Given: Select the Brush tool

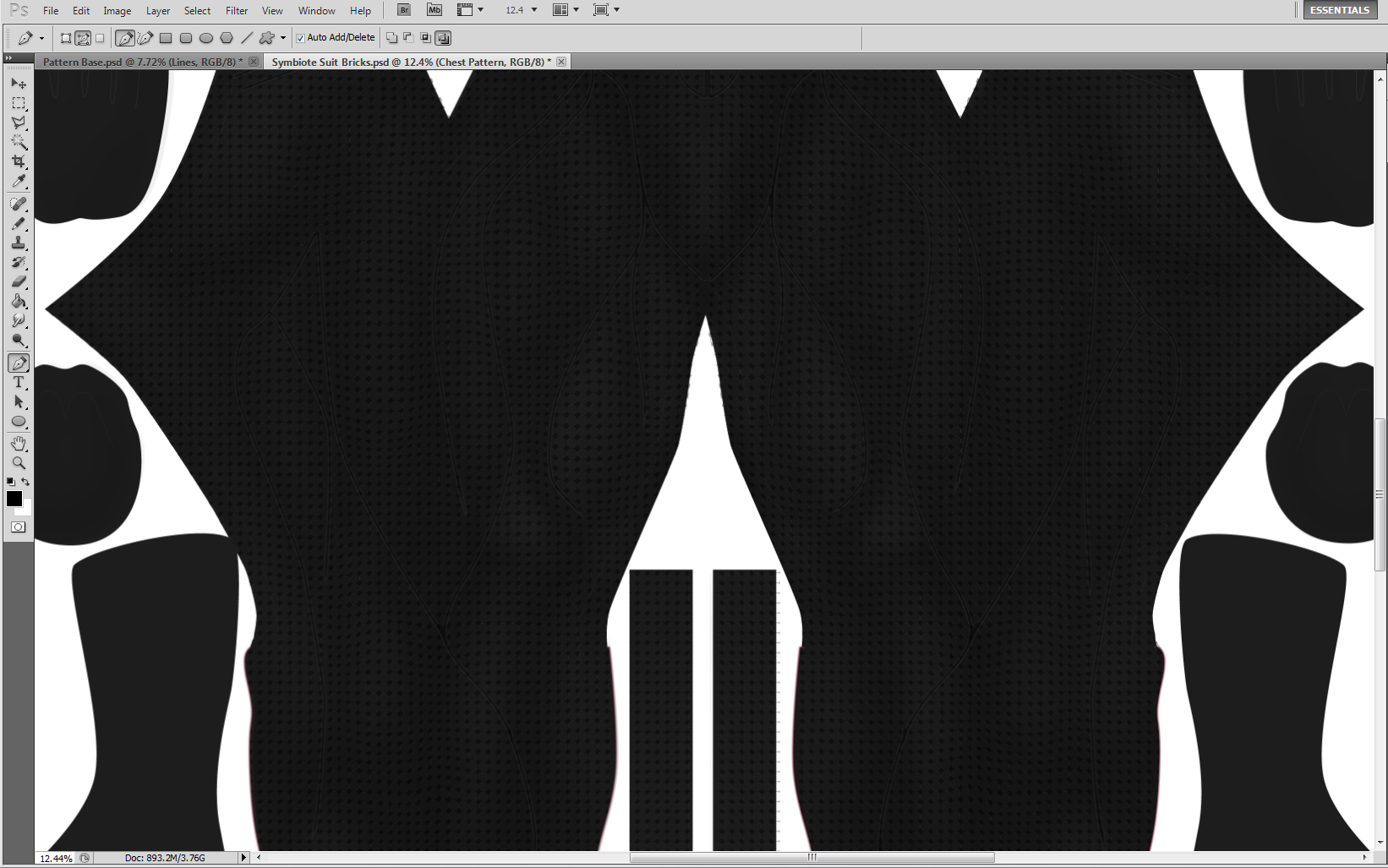Looking at the screenshot, I should click(19, 223).
